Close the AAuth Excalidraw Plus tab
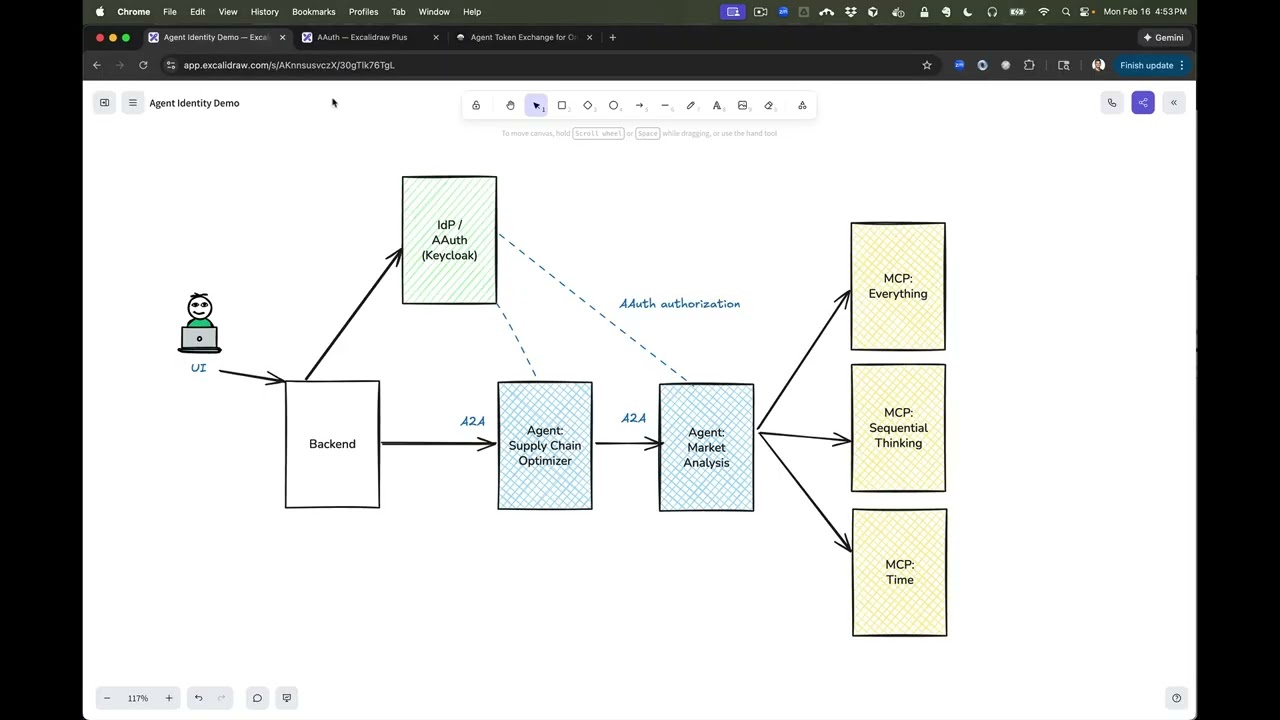 tap(435, 37)
